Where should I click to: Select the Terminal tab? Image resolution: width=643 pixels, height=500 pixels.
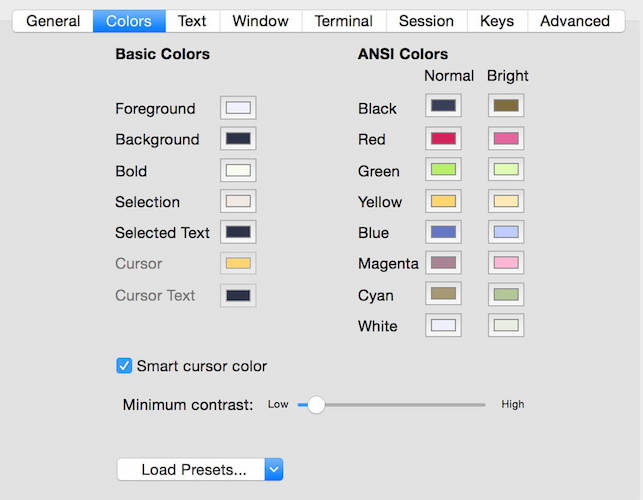[342, 21]
